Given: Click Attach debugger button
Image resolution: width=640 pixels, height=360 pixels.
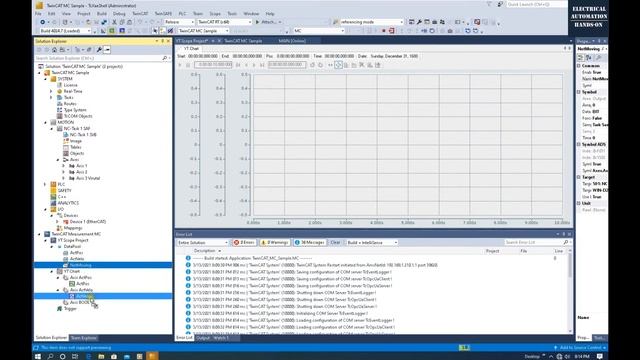Looking at the screenshot, I should (x=268, y=22).
